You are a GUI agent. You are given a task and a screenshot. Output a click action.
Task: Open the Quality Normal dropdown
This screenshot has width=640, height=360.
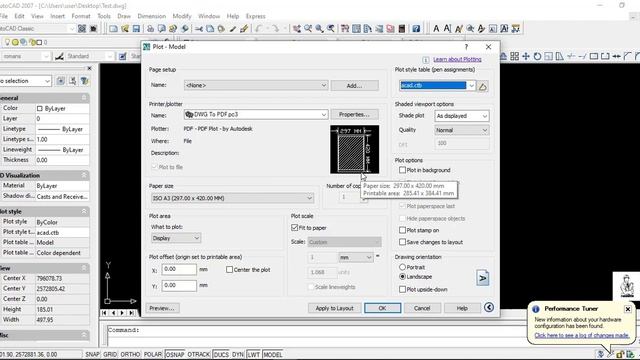click(x=462, y=130)
